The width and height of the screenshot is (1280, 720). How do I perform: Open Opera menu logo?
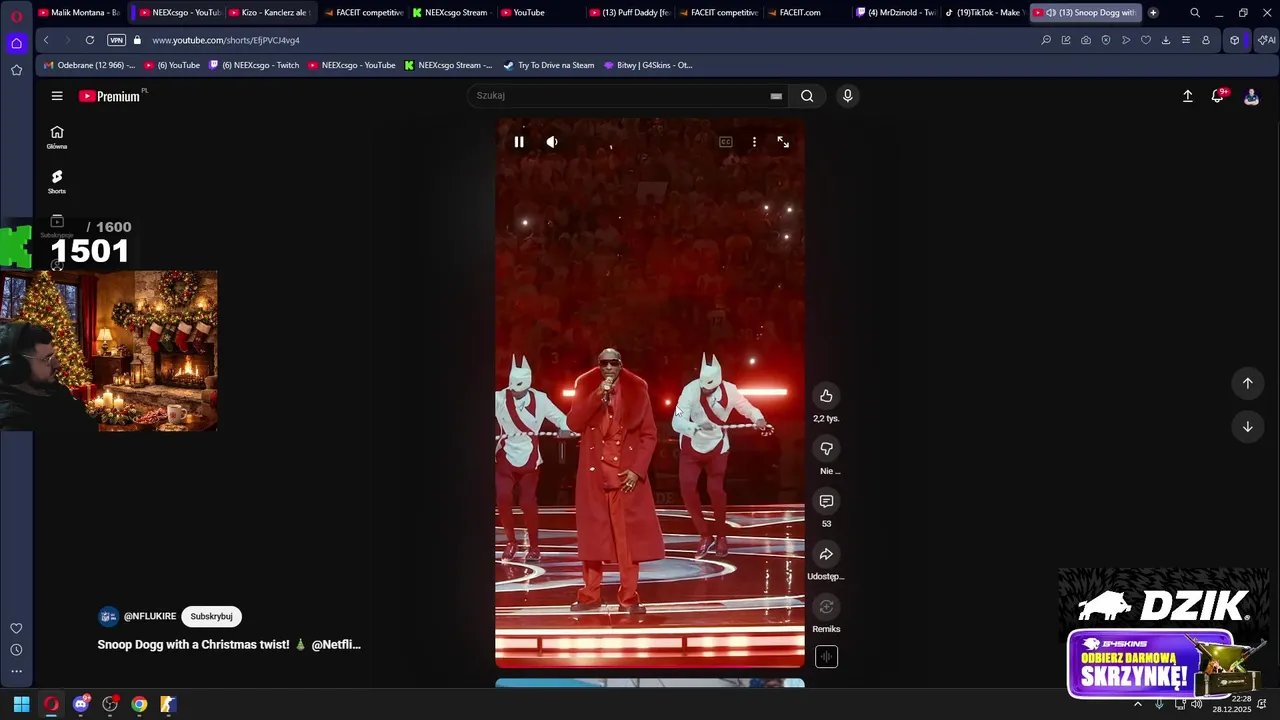16,15
